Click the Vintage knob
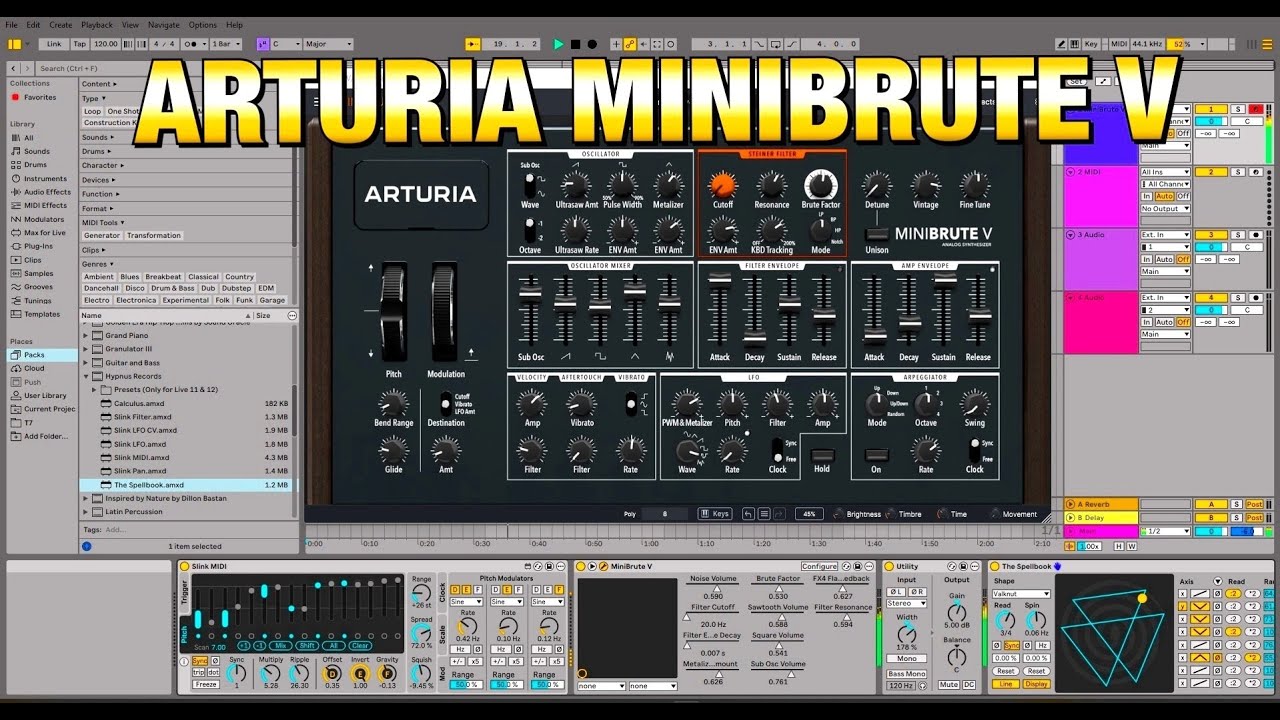1280x720 pixels. 926,184
